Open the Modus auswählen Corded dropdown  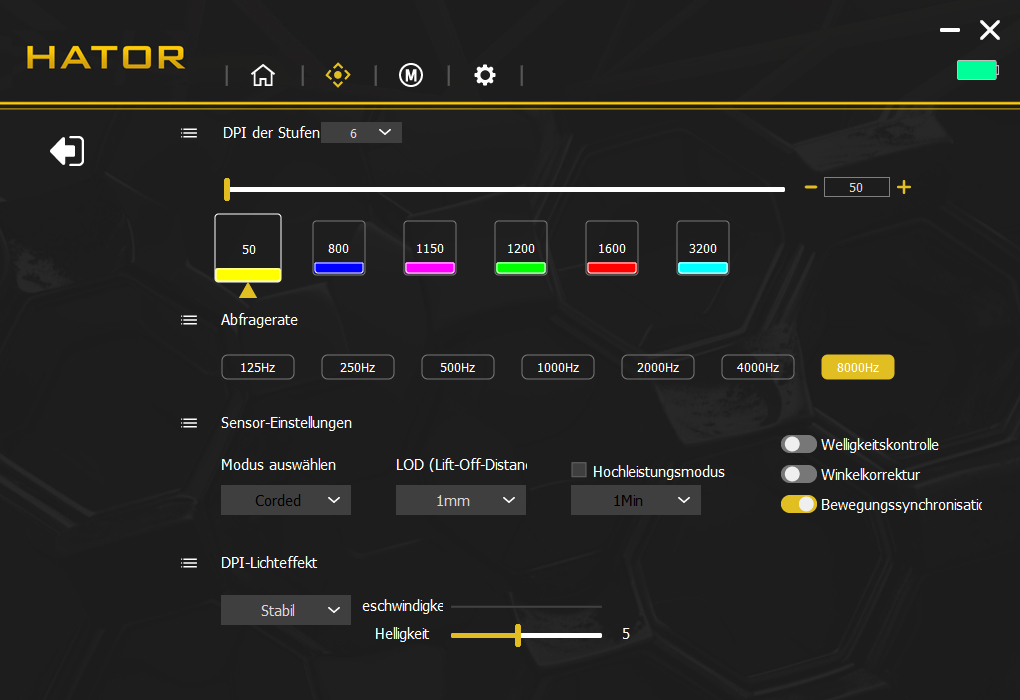tap(286, 500)
